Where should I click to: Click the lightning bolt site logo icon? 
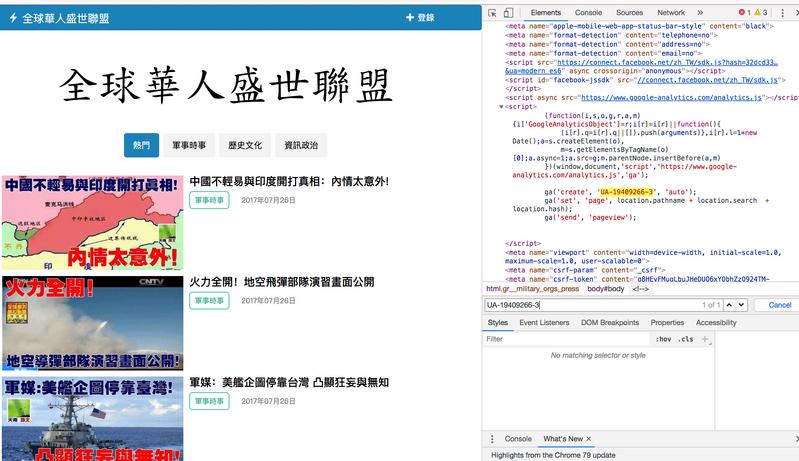13,18
